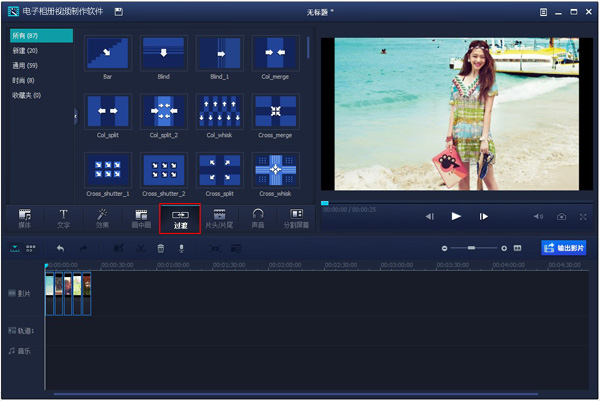Step to previous frame
600x401 pixels.
click(430, 217)
